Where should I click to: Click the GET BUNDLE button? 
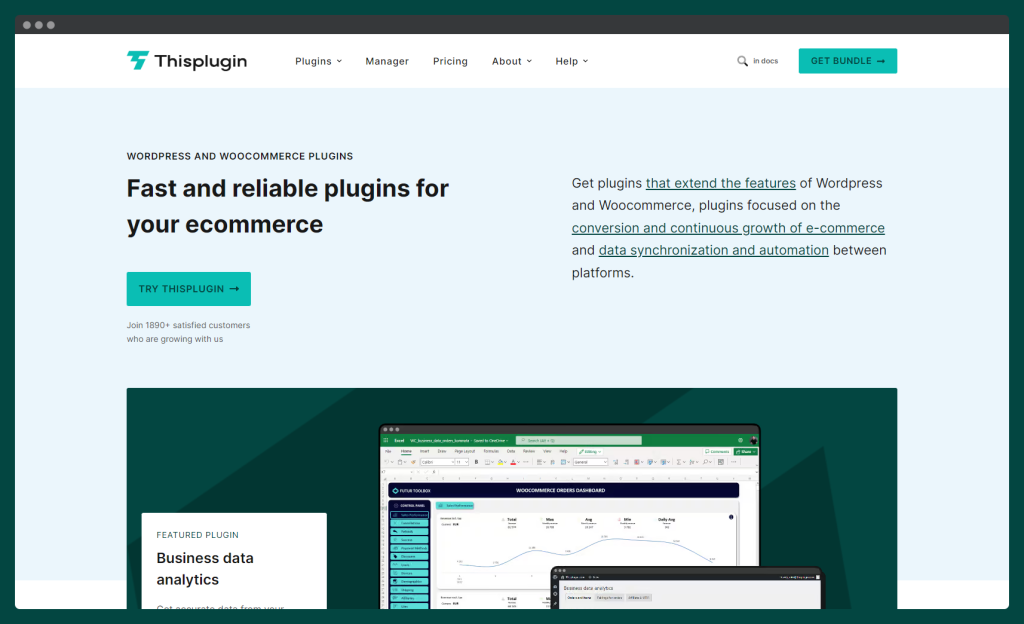tap(847, 61)
